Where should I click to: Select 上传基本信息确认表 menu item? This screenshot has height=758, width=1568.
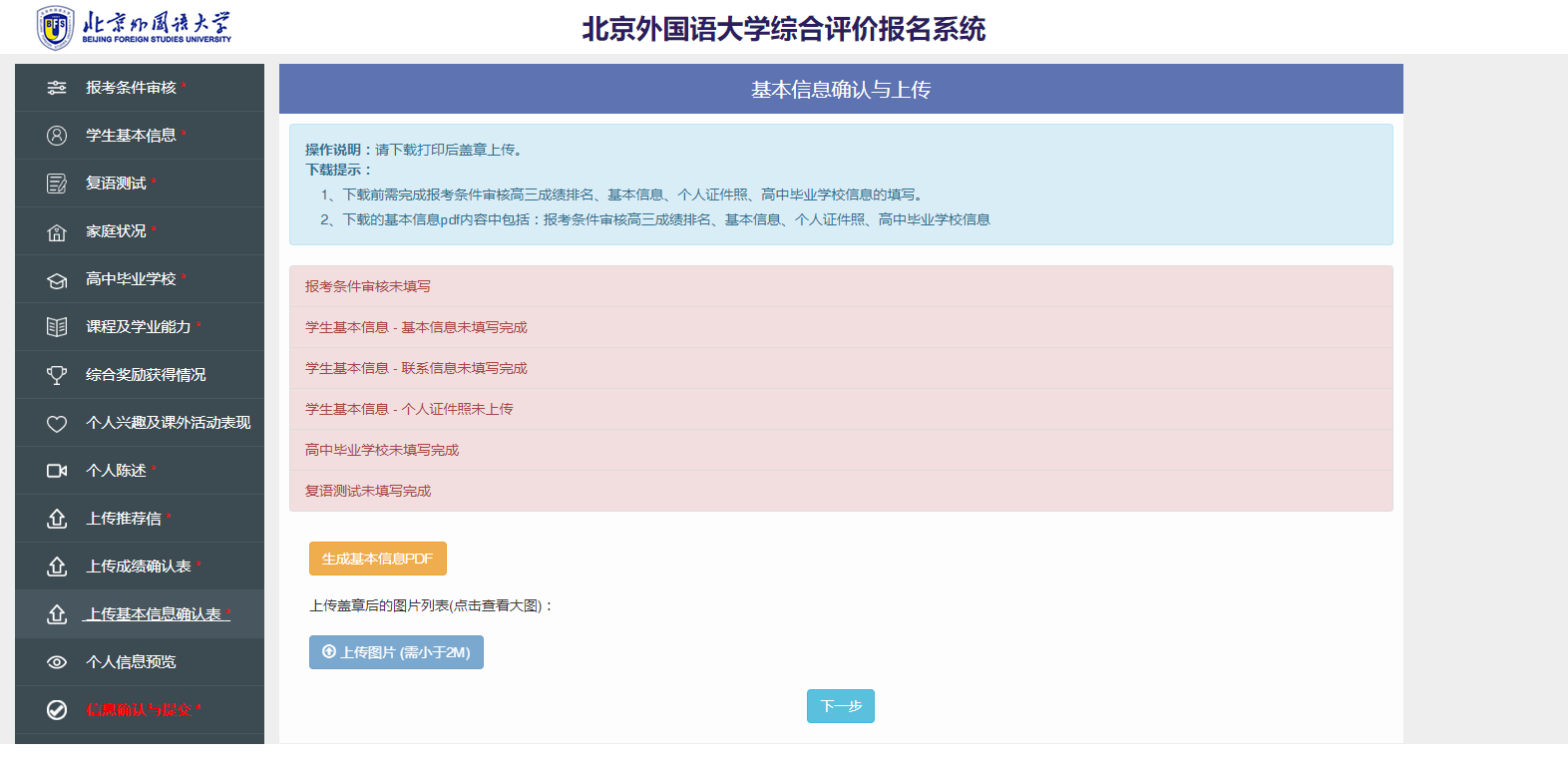click(x=140, y=614)
